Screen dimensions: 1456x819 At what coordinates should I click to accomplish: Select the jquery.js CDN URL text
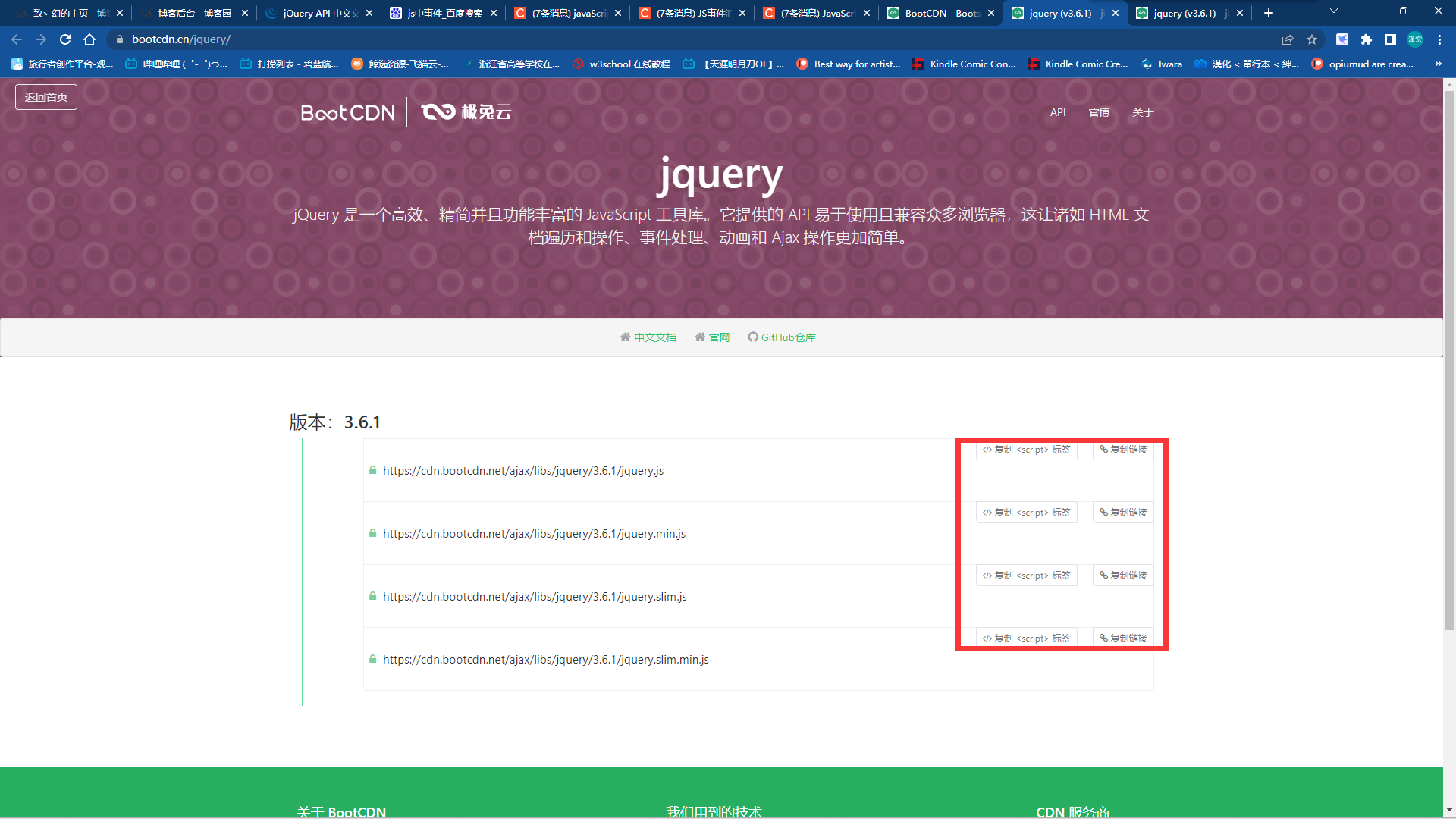pyautogui.click(x=523, y=471)
